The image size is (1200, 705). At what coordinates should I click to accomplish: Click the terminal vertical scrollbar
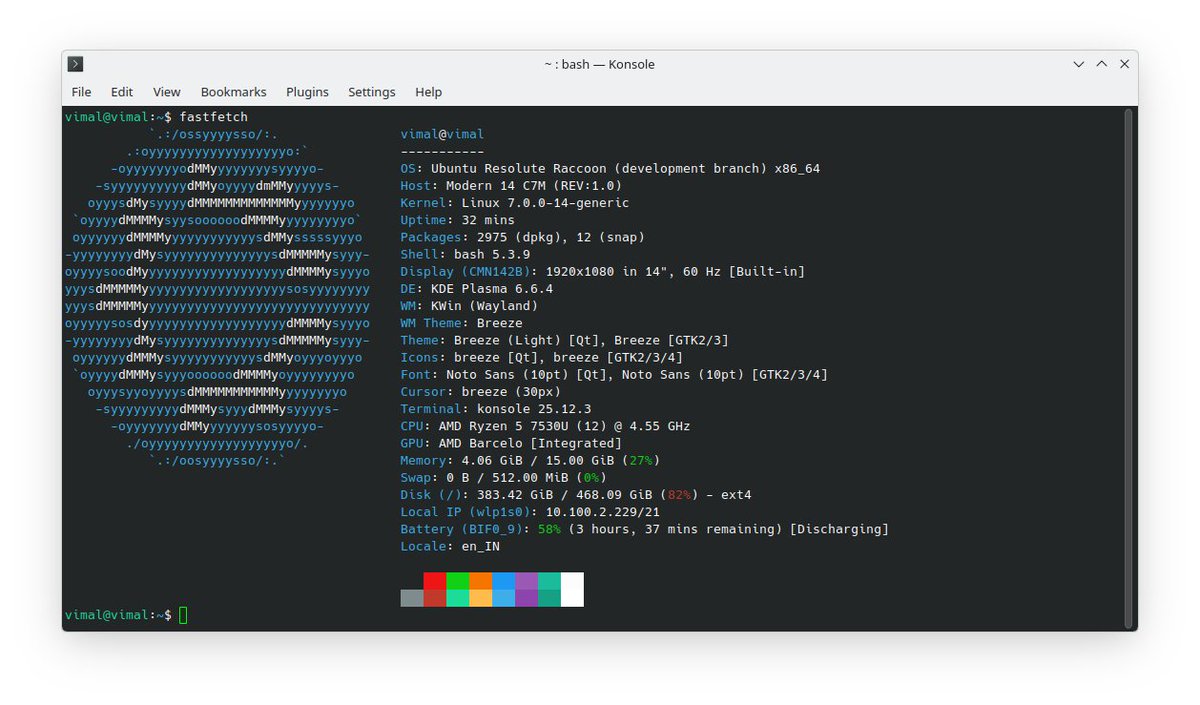pyautogui.click(x=1129, y=367)
